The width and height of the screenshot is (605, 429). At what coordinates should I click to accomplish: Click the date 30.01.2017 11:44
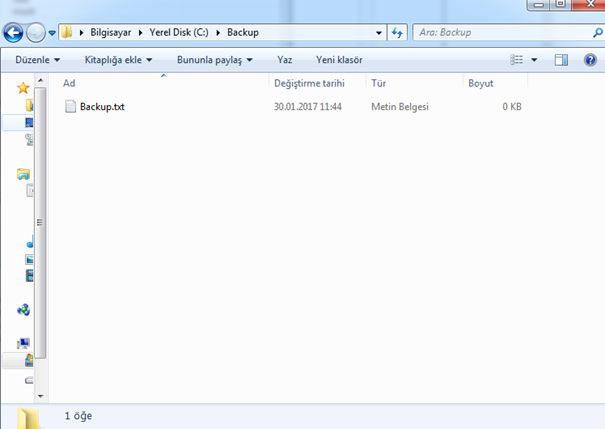pyautogui.click(x=308, y=107)
